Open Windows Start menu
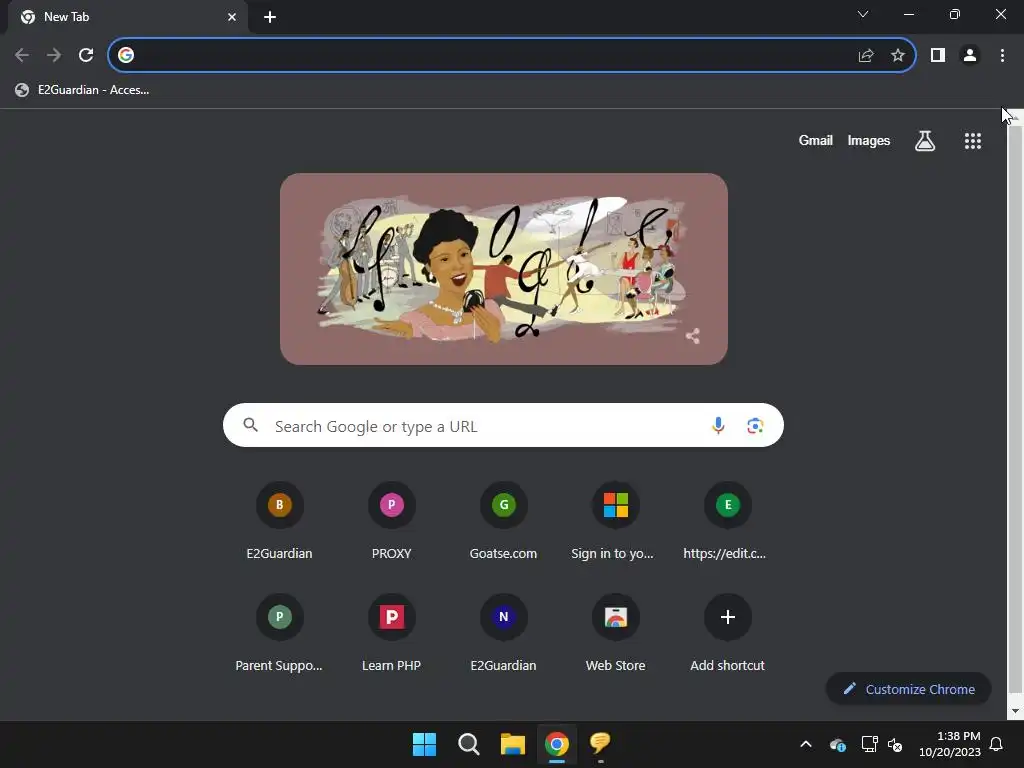The image size is (1024, 768). pyautogui.click(x=424, y=744)
